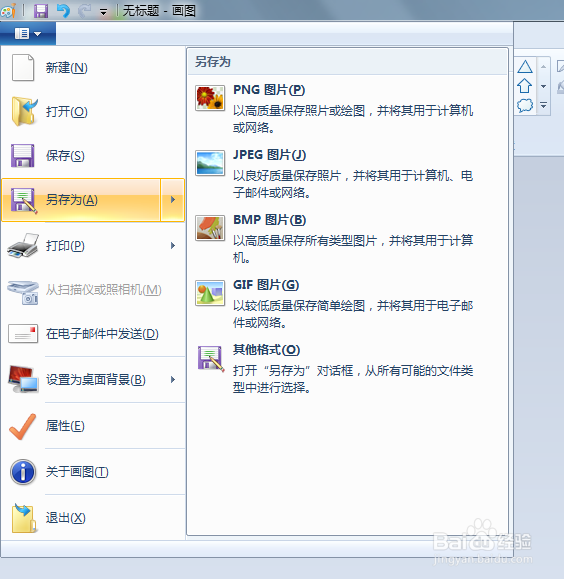Choose 打印(P) from the file menu

(81, 246)
